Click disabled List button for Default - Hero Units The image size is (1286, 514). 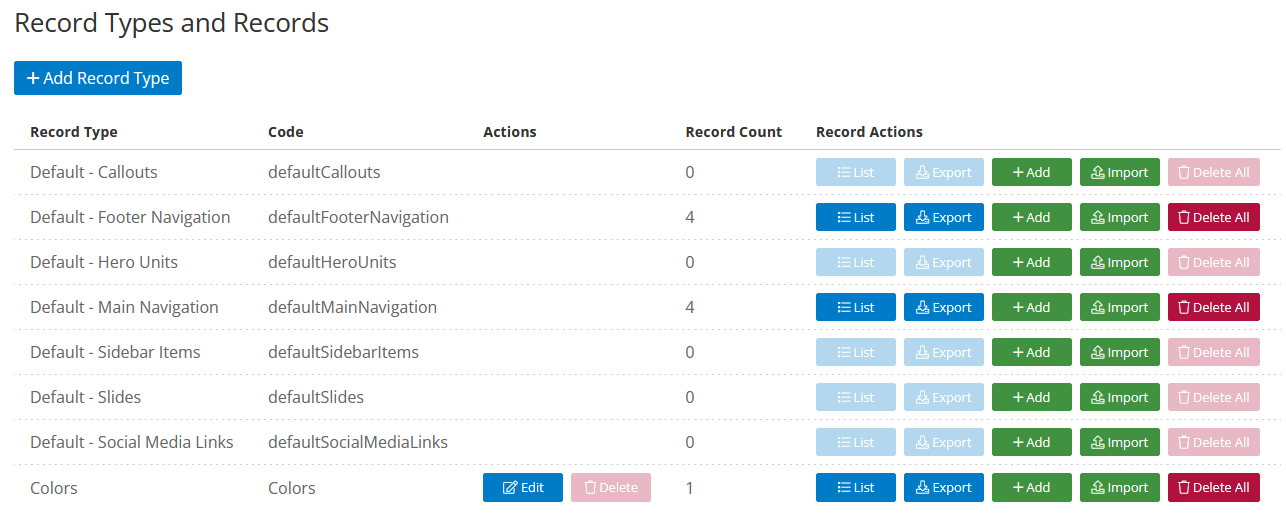(x=856, y=262)
